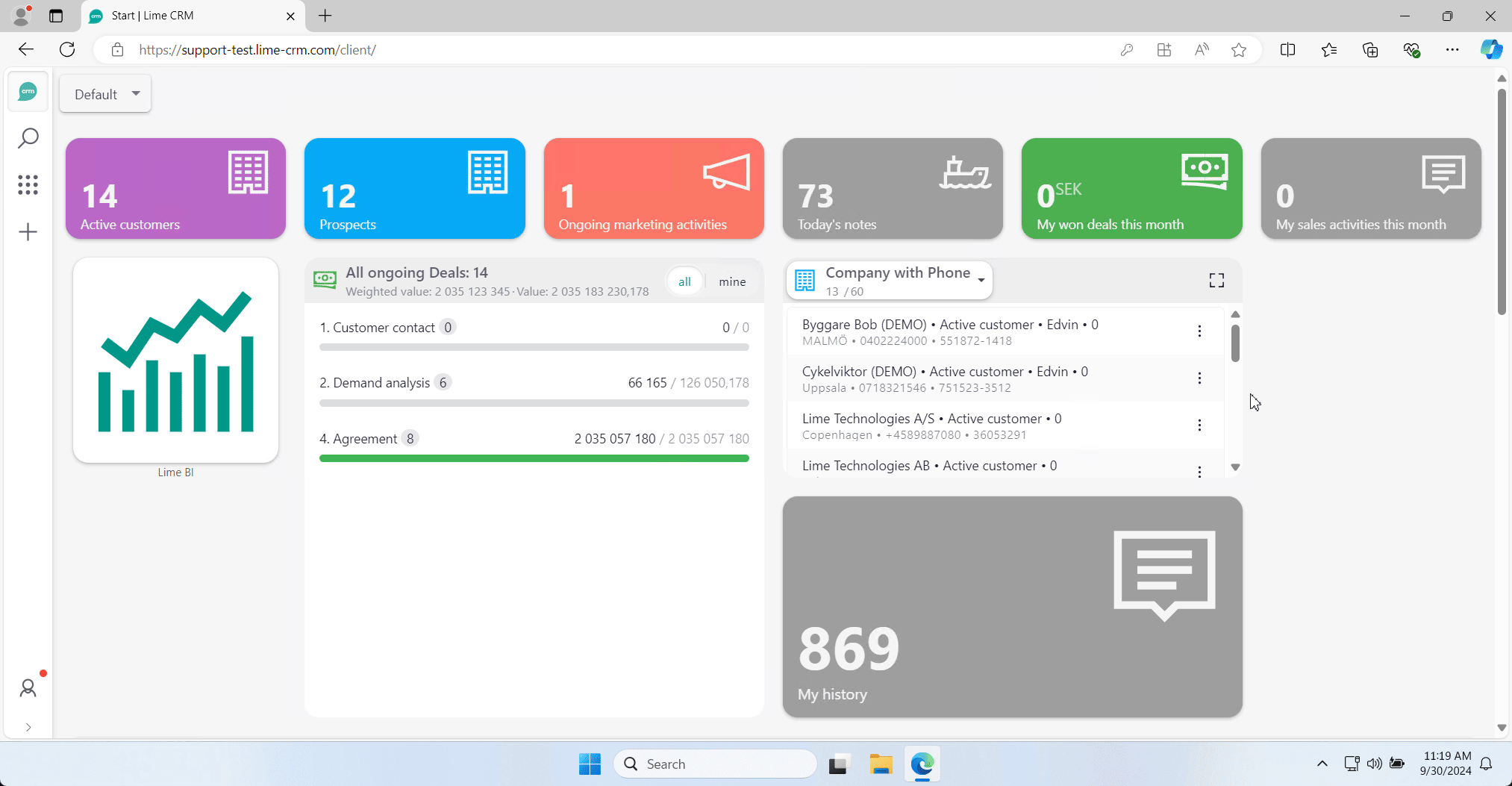The height and width of the screenshot is (786, 1512).
Task: Open the Active customers tile
Action: 175,188
